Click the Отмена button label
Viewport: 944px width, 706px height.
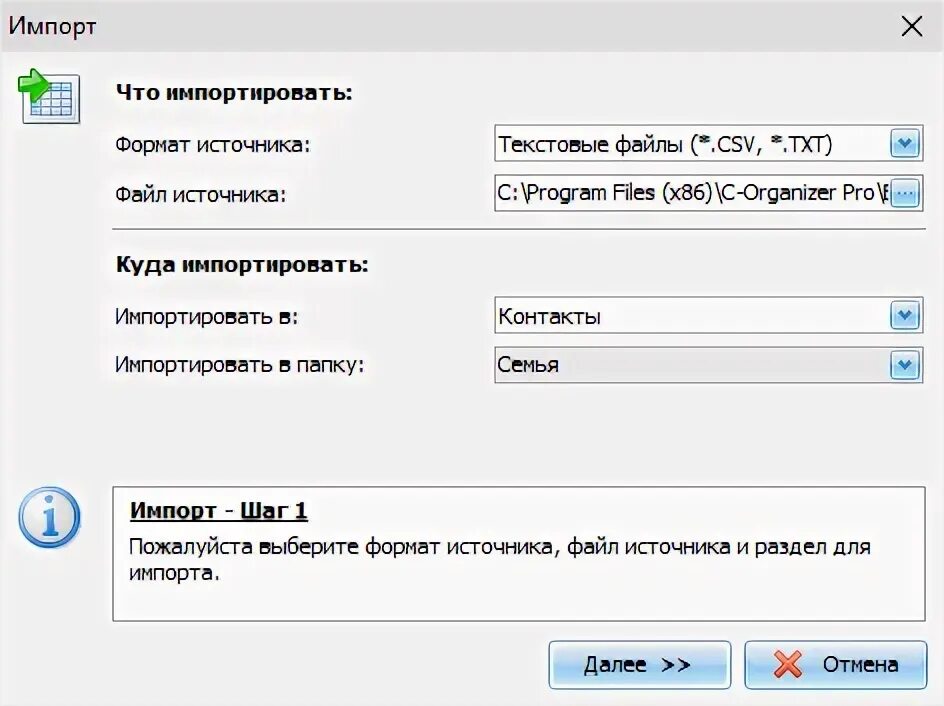[x=860, y=665]
